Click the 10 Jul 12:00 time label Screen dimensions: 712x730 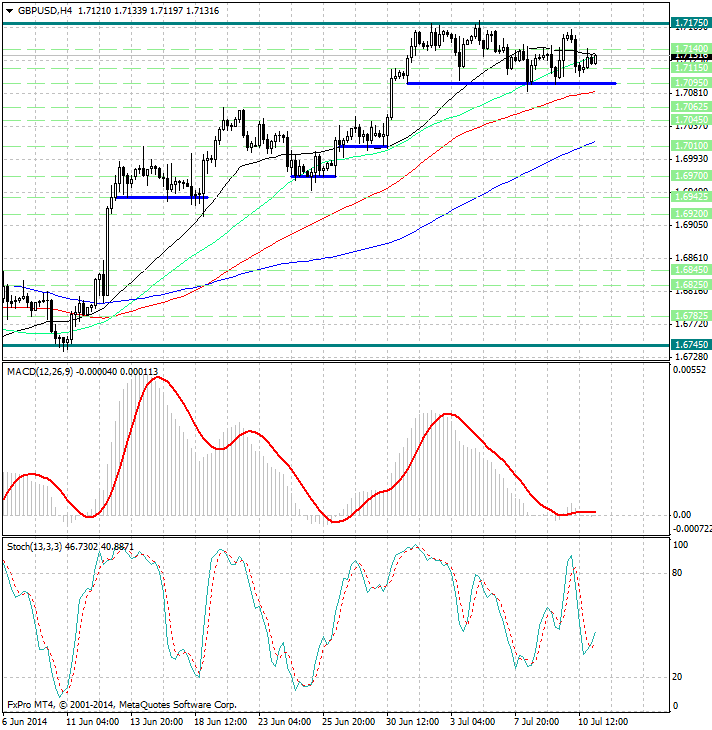pyautogui.click(x=604, y=721)
